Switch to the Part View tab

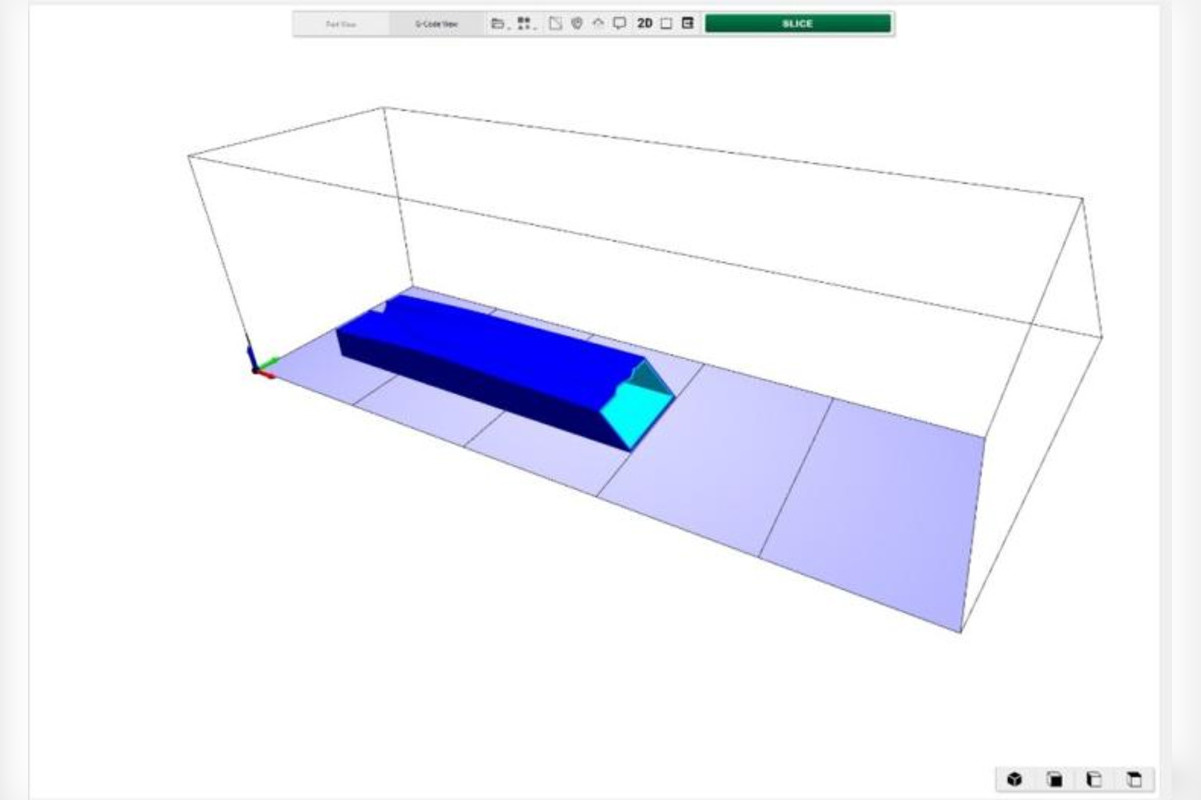click(x=343, y=21)
